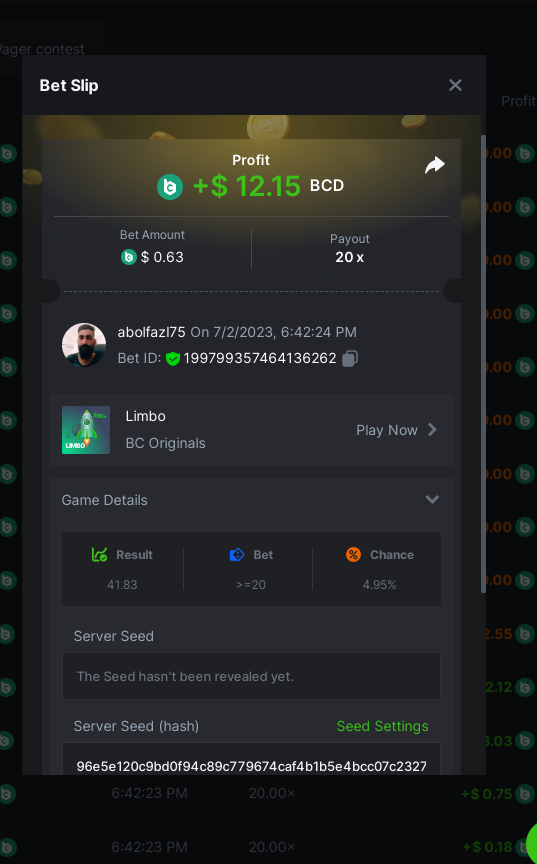Open Limbo via Play Now chevron
The width and height of the screenshot is (537, 864).
(432, 430)
